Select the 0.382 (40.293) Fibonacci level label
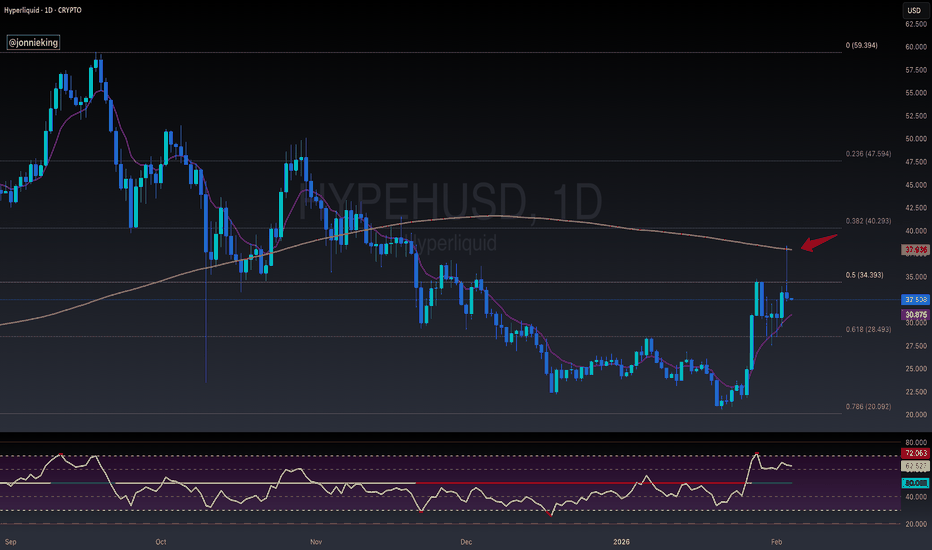Screen dimensions: 932x550 (x=868, y=221)
